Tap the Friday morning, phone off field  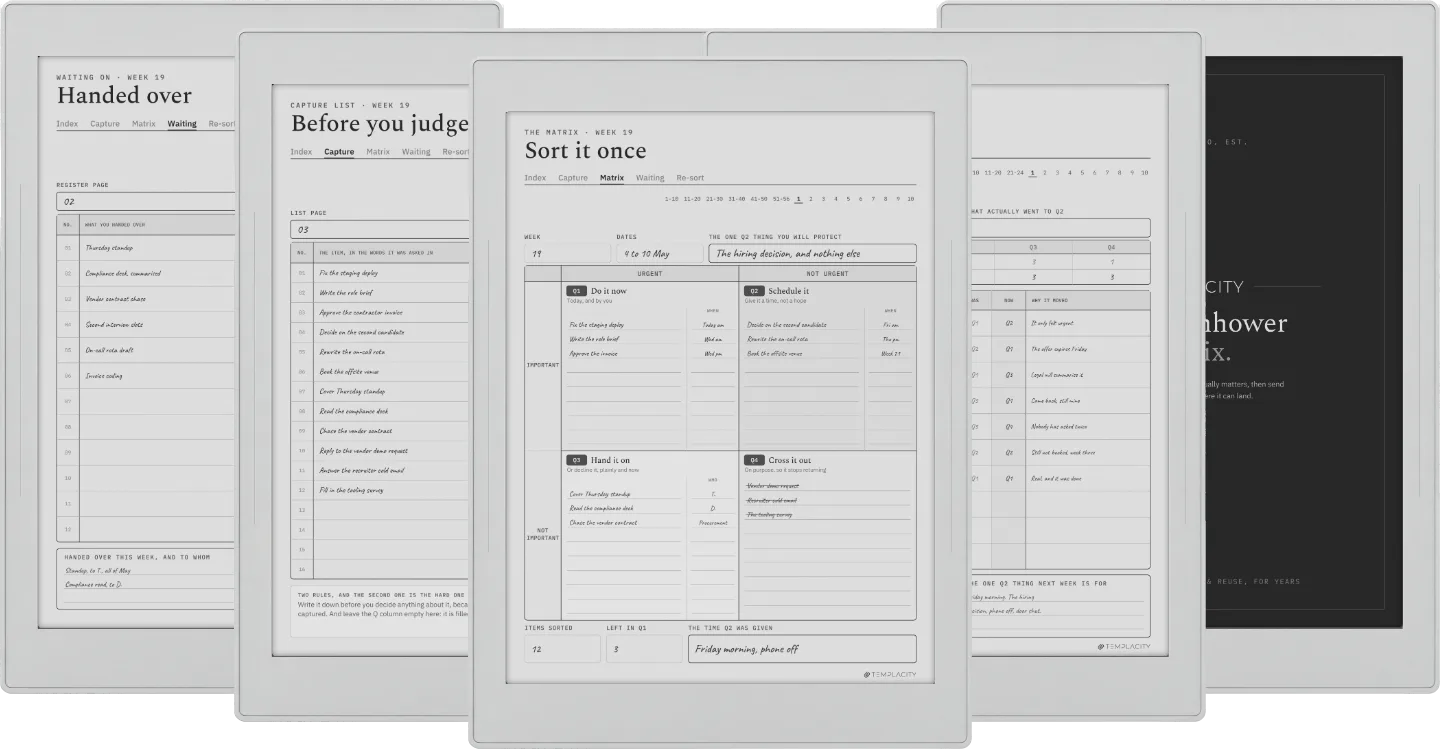[802, 649]
